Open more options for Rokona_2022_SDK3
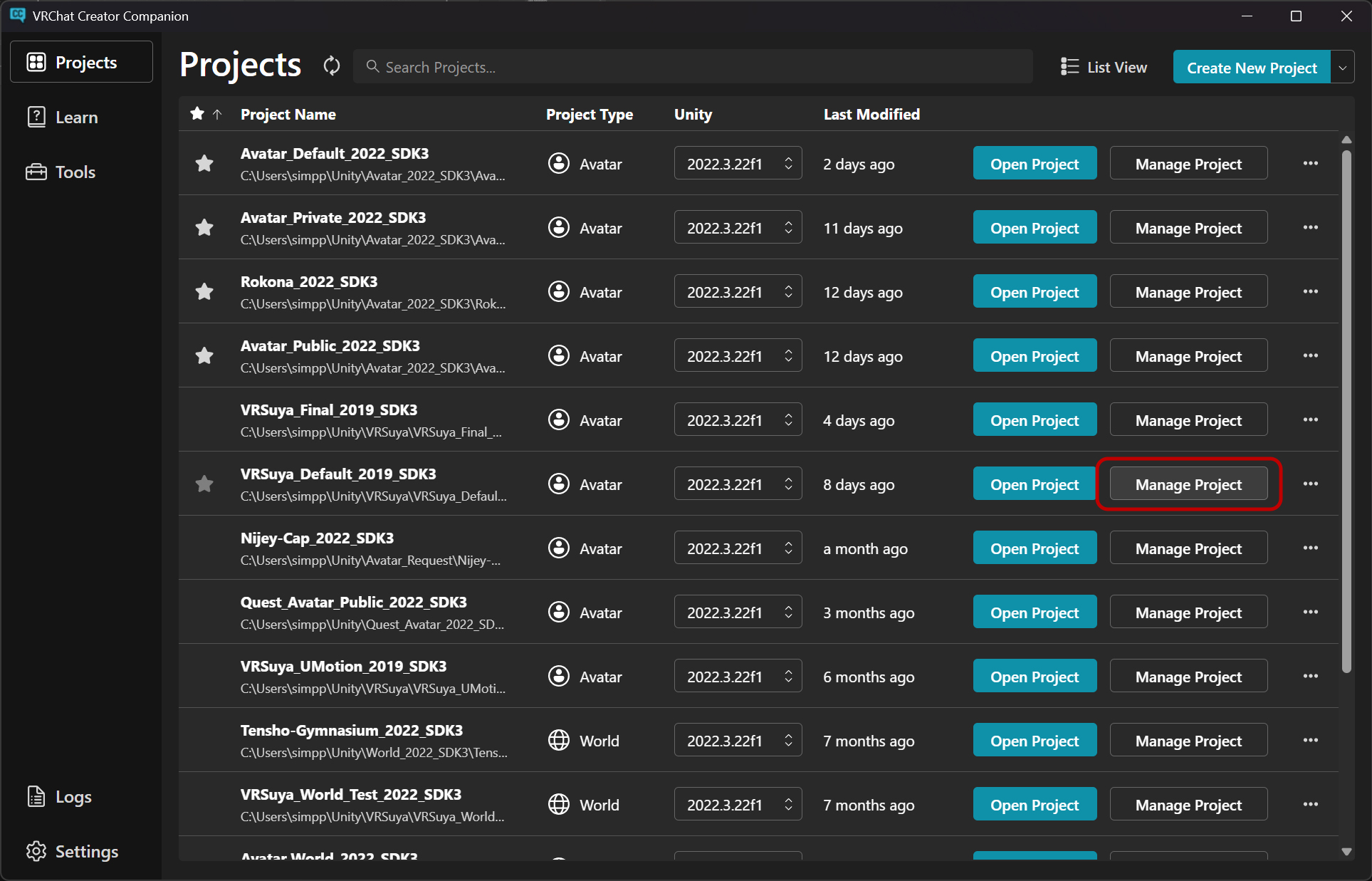1372x881 pixels. (1311, 292)
